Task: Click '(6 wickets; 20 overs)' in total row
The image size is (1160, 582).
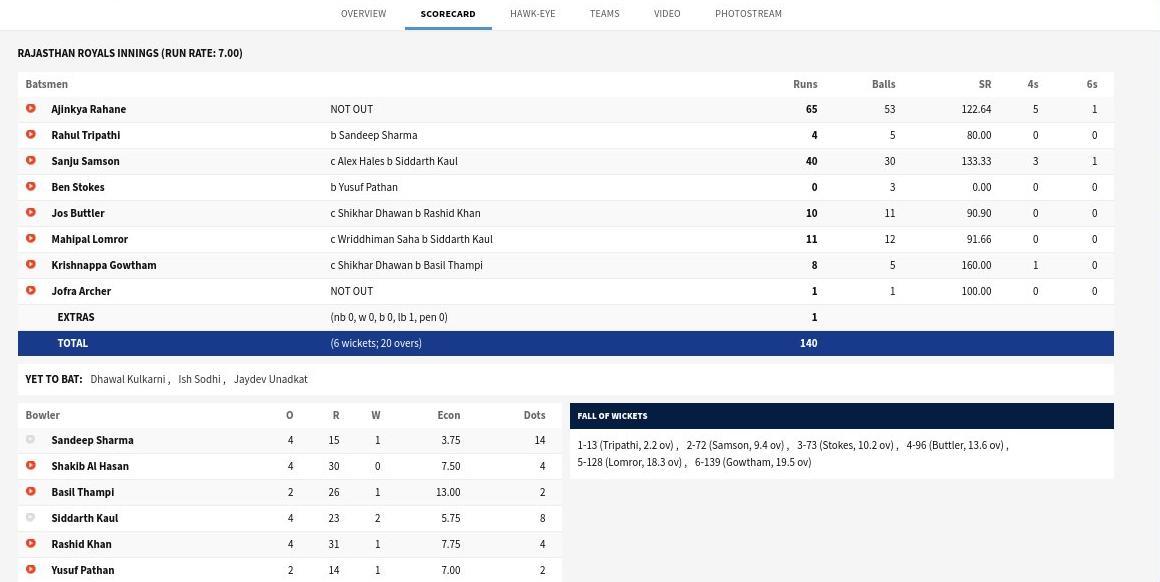Action: [x=376, y=343]
